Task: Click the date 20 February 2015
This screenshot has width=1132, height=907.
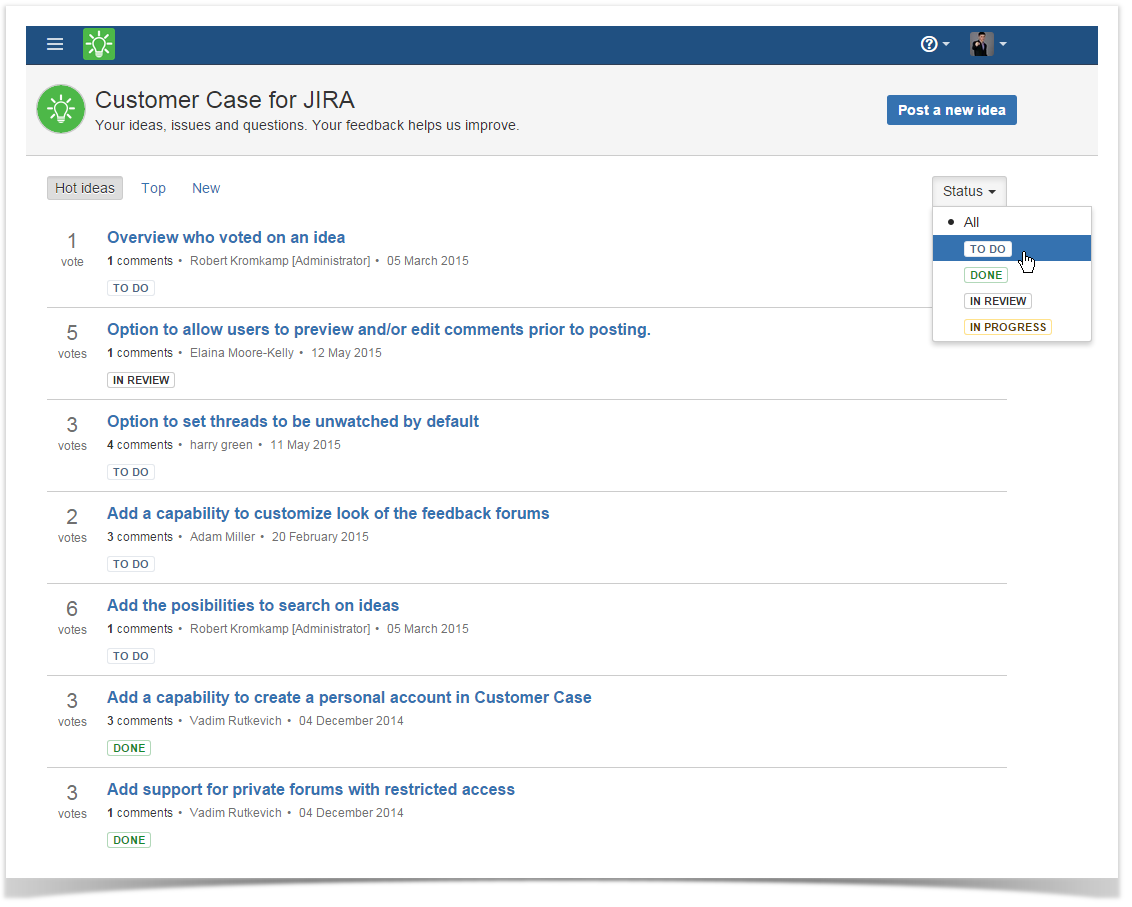Action: [320, 537]
